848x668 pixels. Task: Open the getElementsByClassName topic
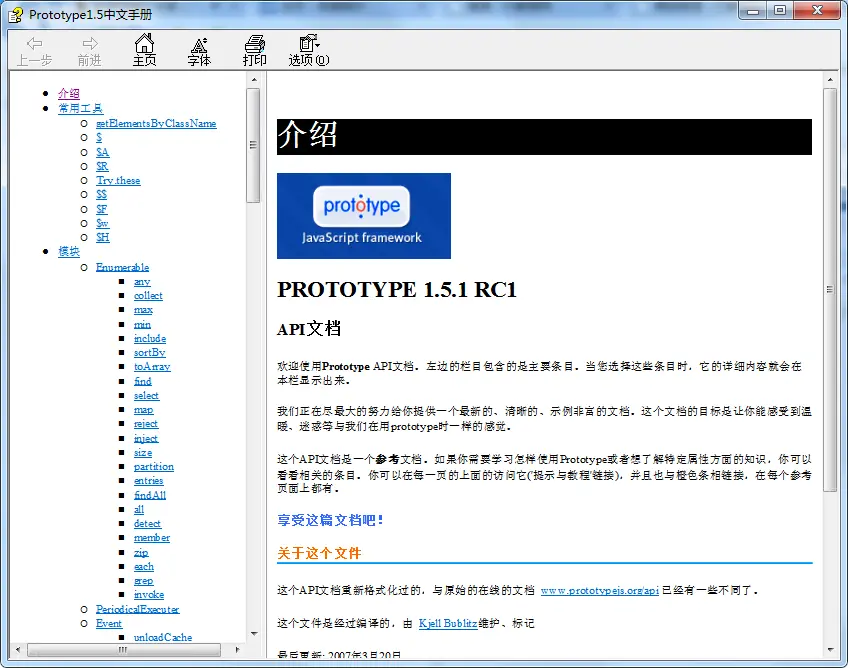coord(156,123)
